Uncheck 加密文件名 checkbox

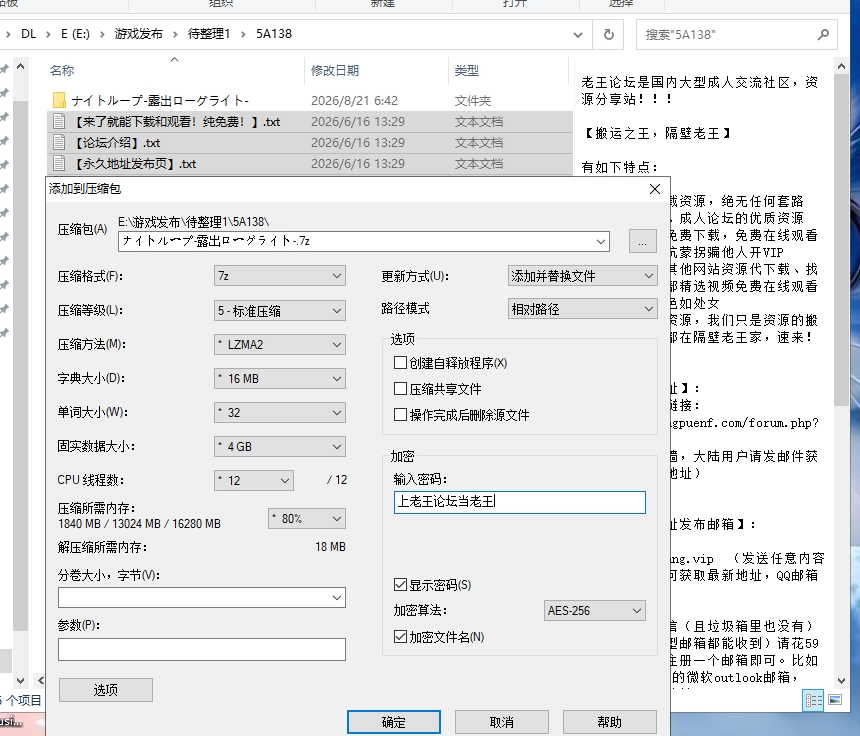[x=400, y=637]
